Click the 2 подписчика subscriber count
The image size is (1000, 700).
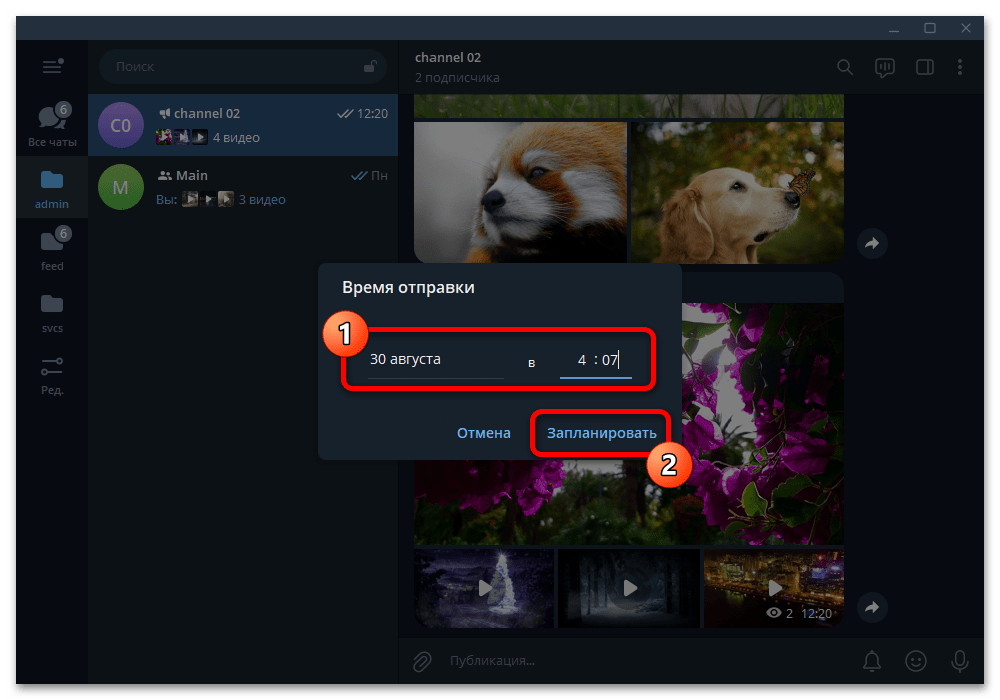(457, 78)
